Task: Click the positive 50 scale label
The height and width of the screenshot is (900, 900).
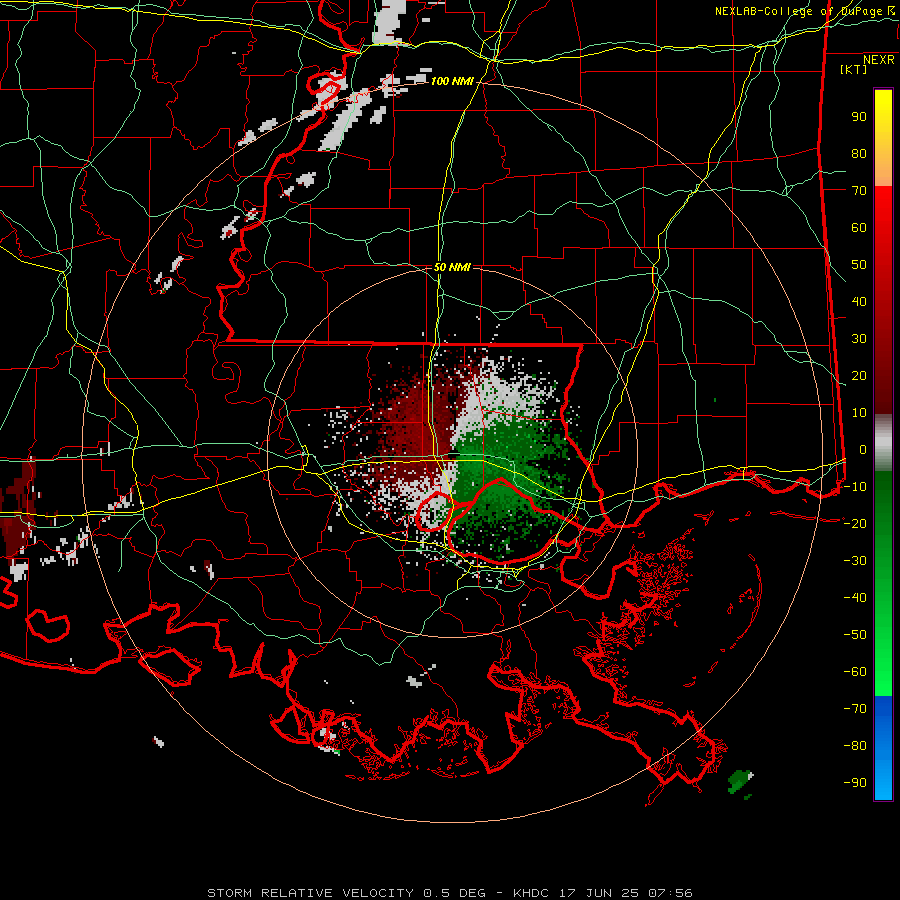Action: pyautogui.click(x=859, y=265)
